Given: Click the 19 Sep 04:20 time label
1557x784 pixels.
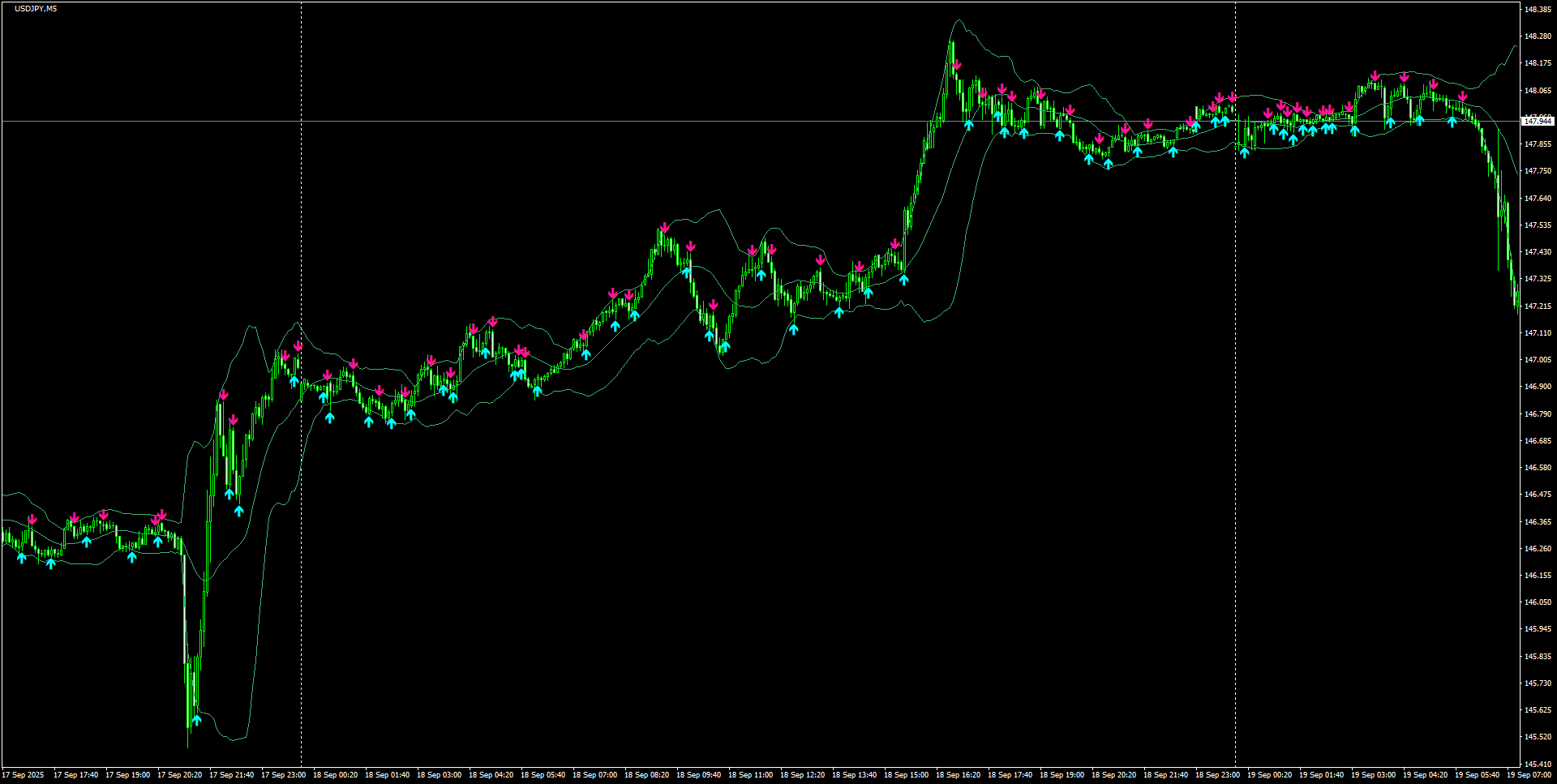Looking at the screenshot, I should [x=1425, y=775].
